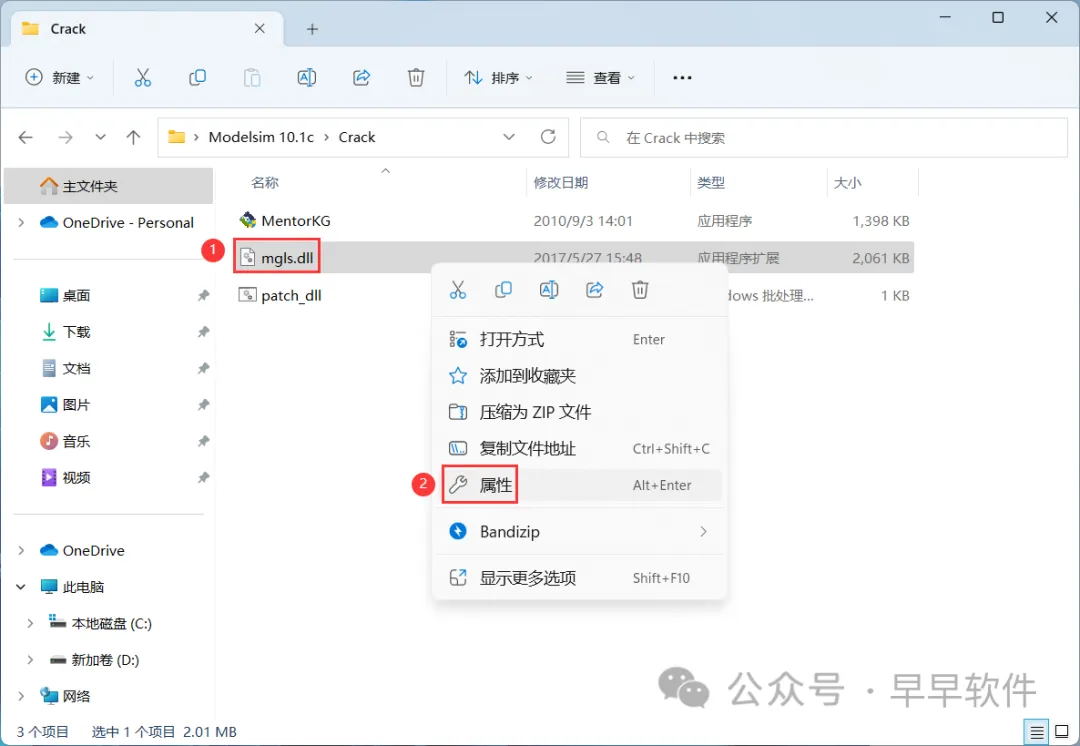Open 视频 quick access folder

click(x=65, y=477)
